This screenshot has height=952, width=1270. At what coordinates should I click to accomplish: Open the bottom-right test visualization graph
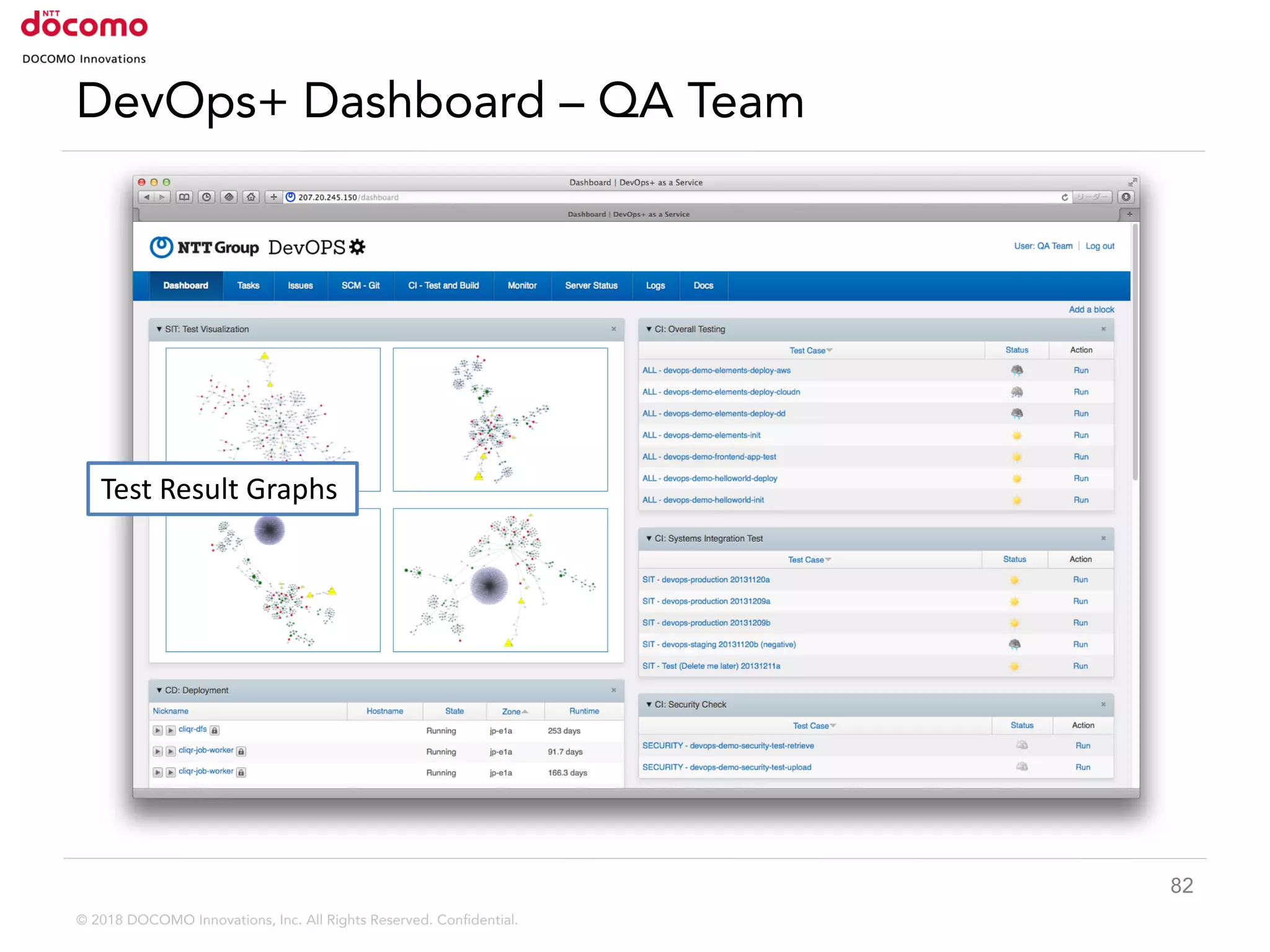500,580
